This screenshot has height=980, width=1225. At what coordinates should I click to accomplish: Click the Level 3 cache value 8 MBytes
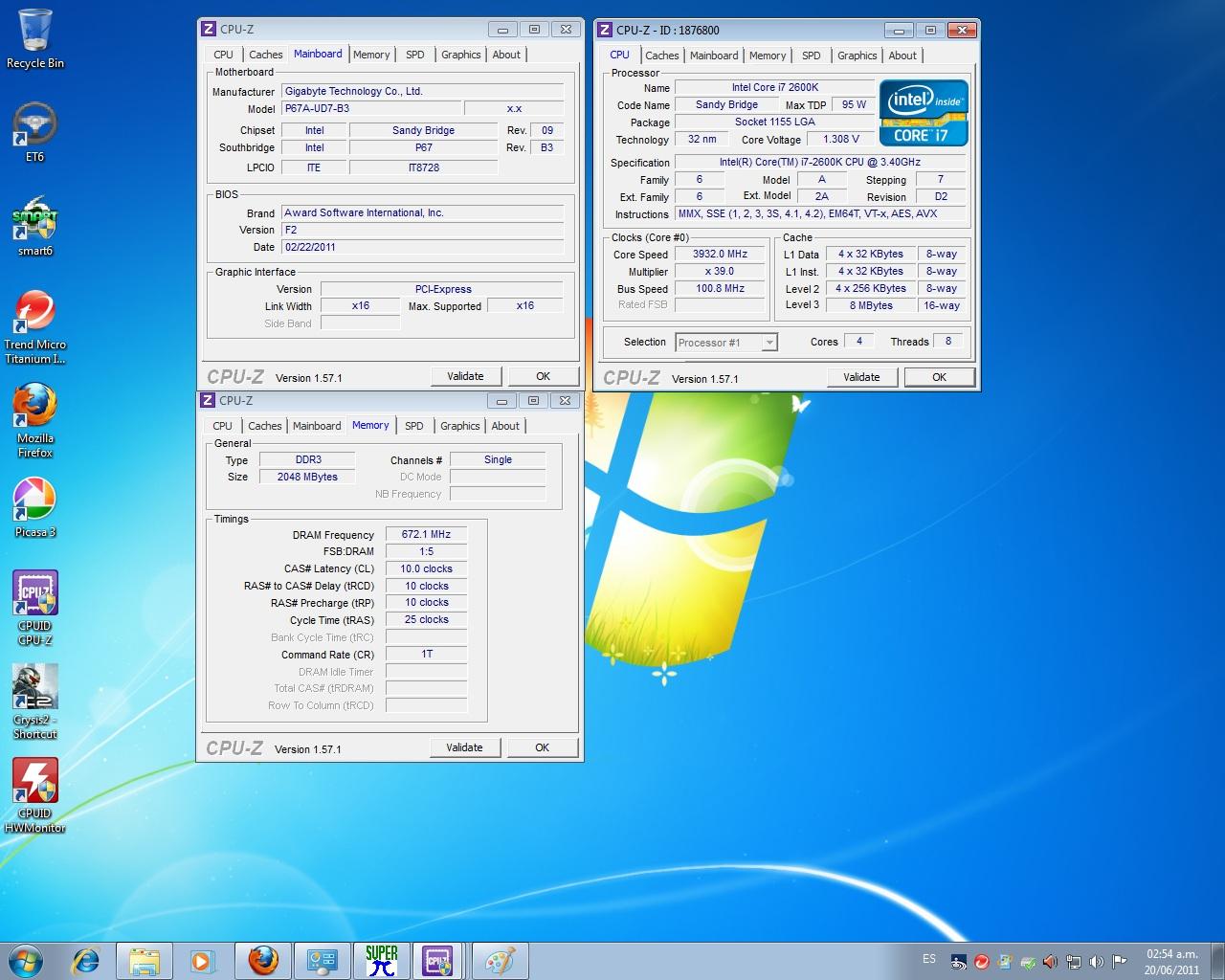pos(871,305)
